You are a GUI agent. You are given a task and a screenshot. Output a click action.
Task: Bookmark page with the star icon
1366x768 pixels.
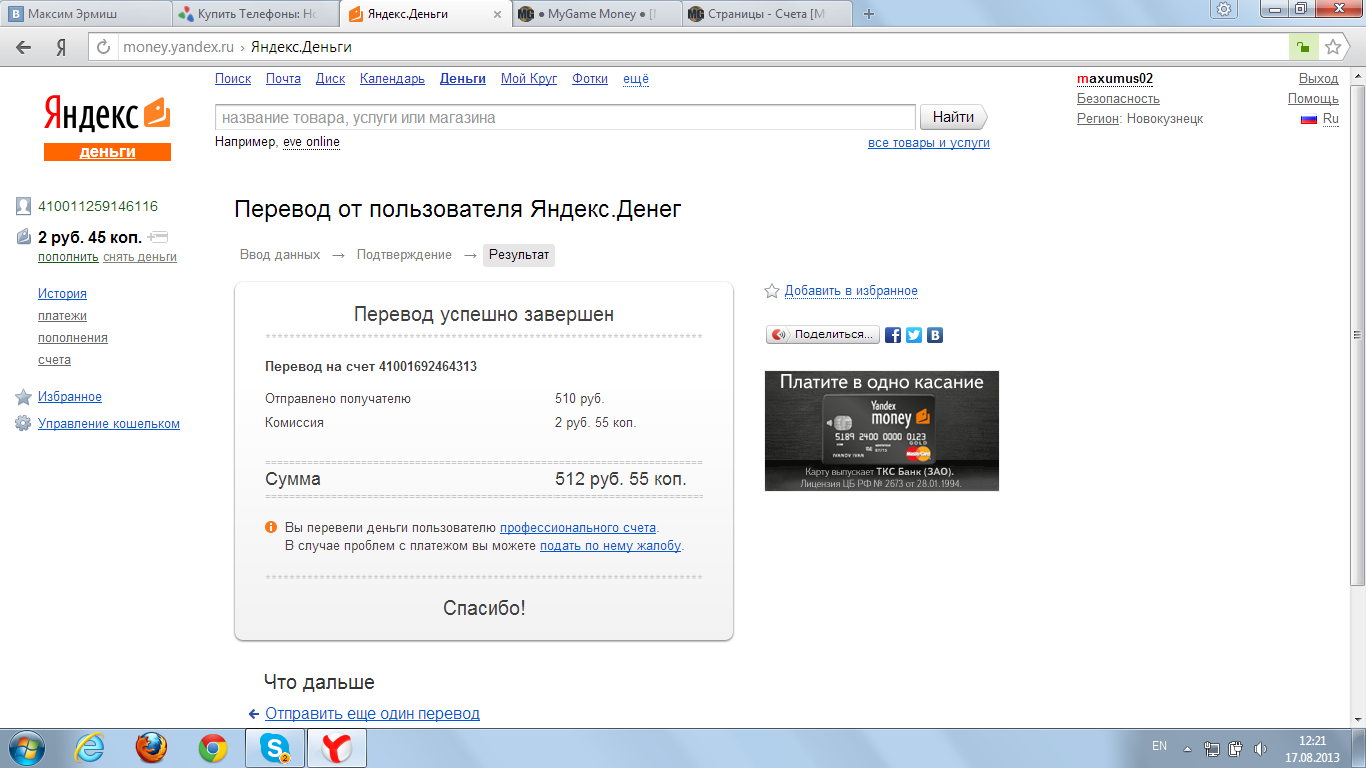pos(1332,47)
